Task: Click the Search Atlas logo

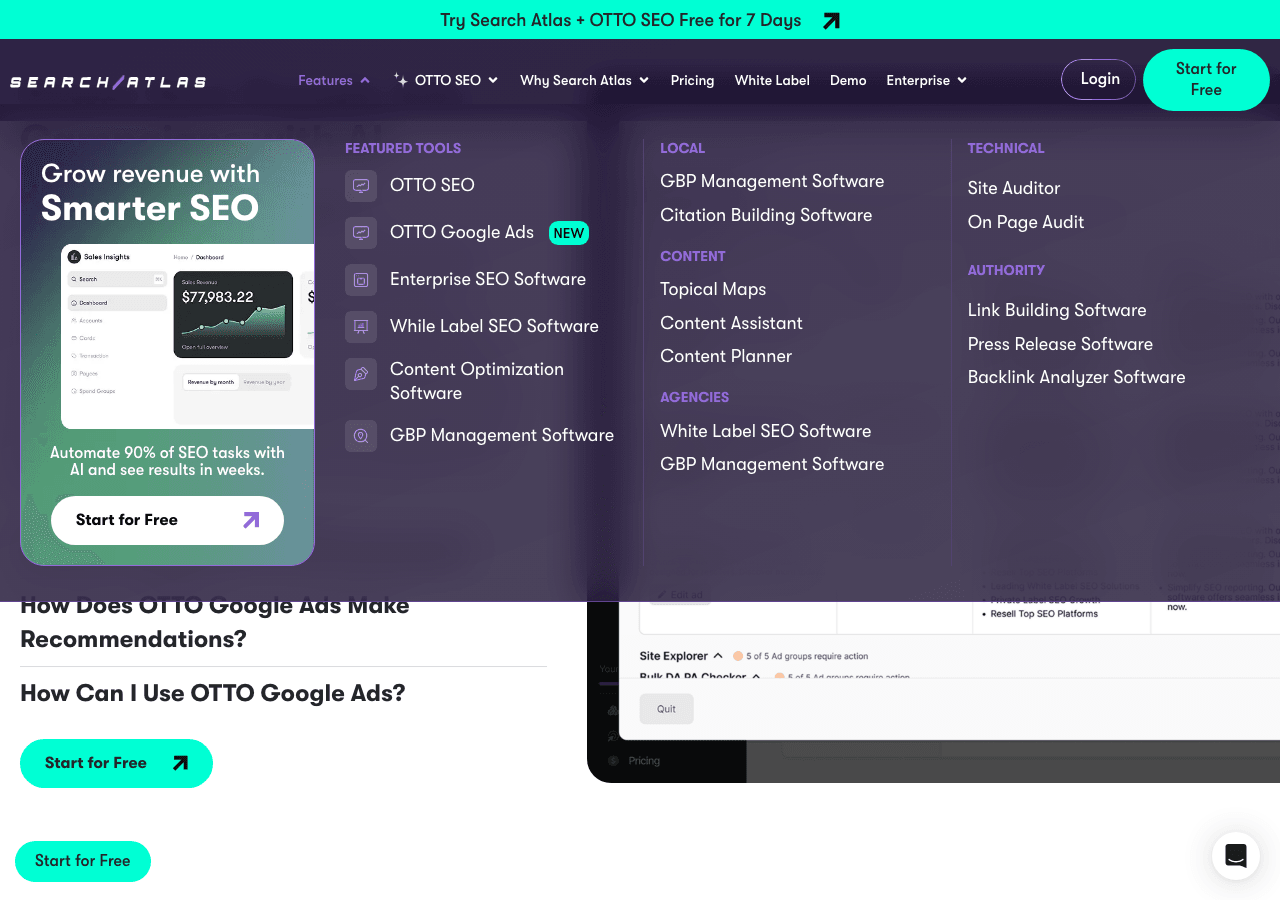Action: [108, 82]
